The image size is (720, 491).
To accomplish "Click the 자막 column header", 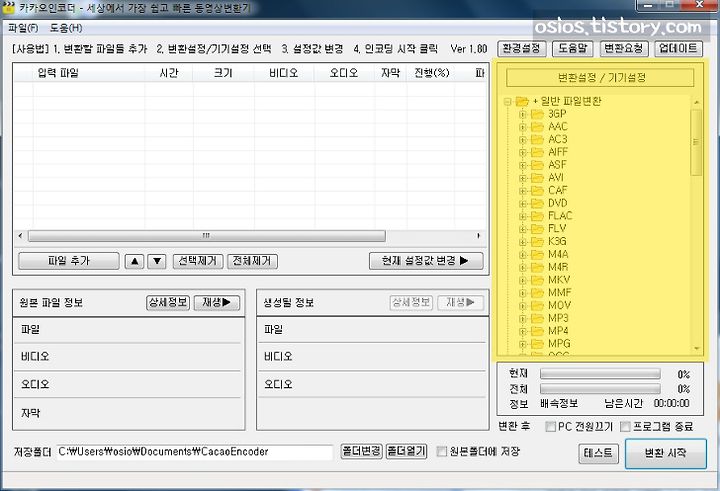I will click(x=390, y=73).
